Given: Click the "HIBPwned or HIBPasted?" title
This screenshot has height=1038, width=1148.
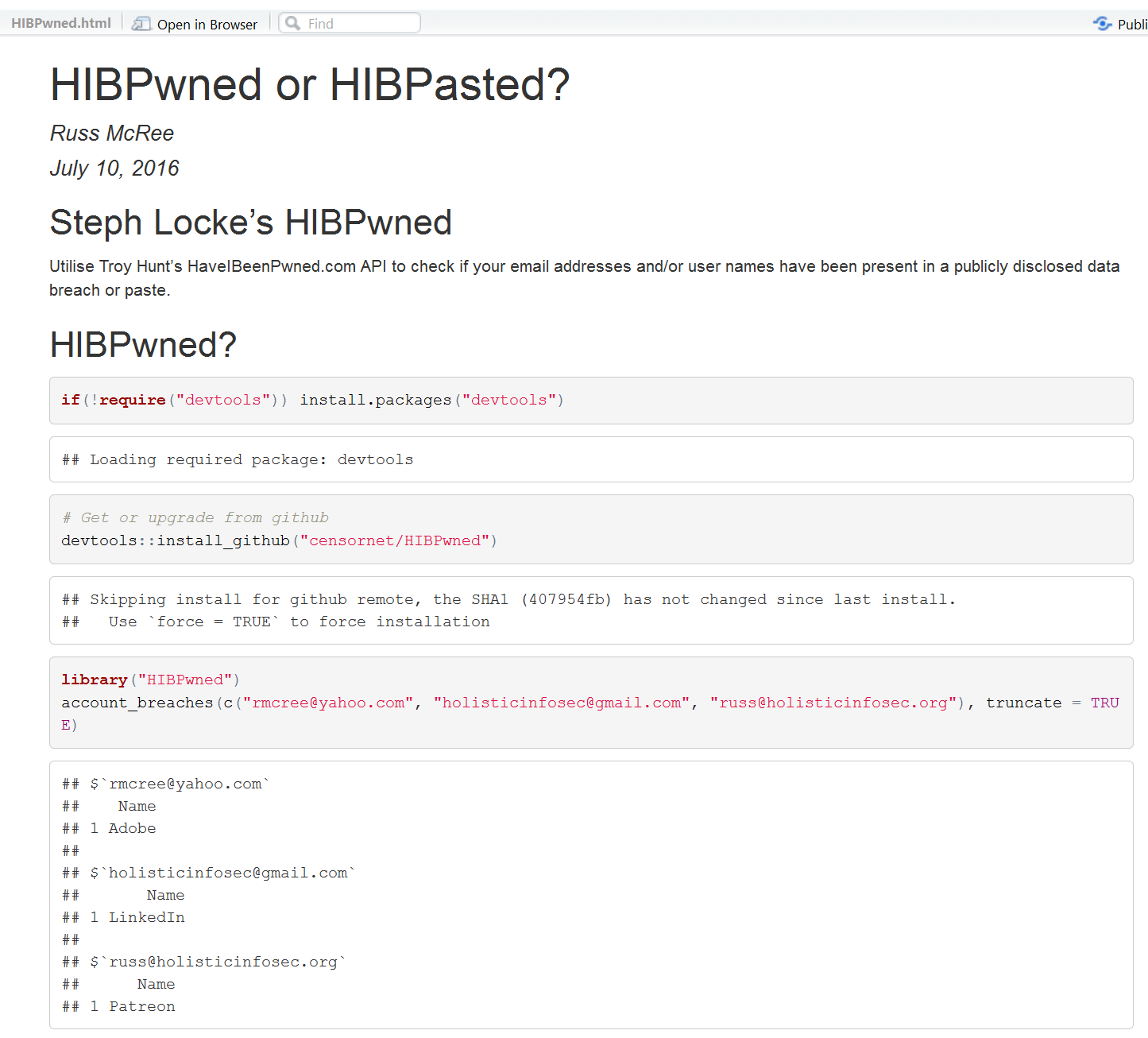Looking at the screenshot, I should click(310, 84).
